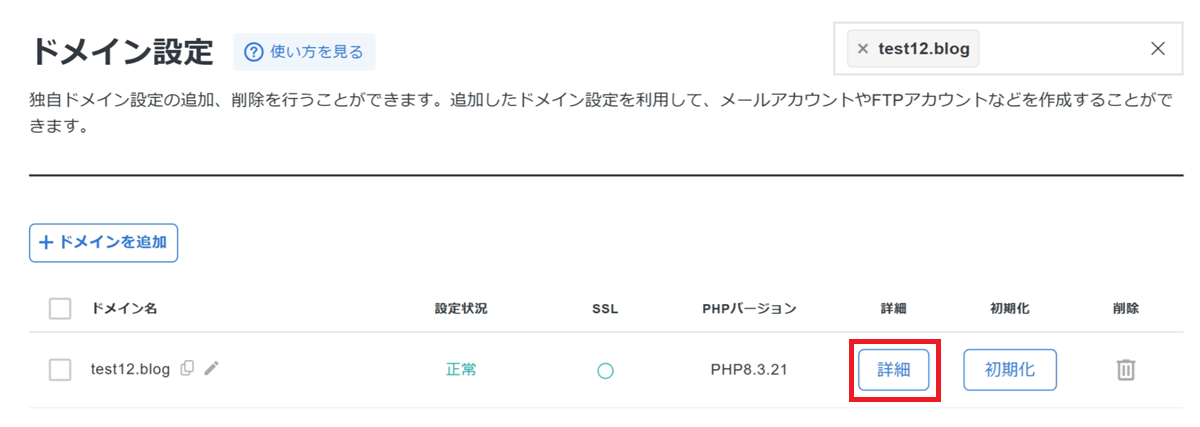The height and width of the screenshot is (427, 1200).
Task: Click the 正常 status text
Action: [x=461, y=370]
